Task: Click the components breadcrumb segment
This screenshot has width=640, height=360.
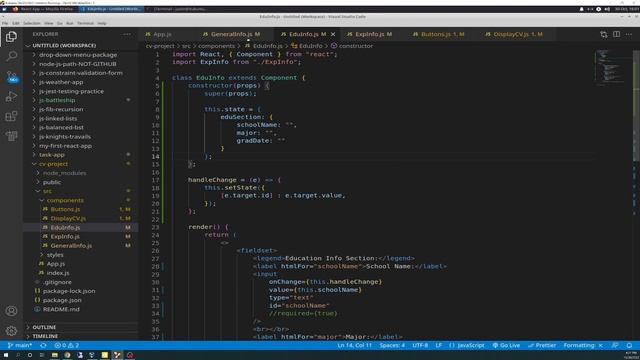Action: click(216, 46)
